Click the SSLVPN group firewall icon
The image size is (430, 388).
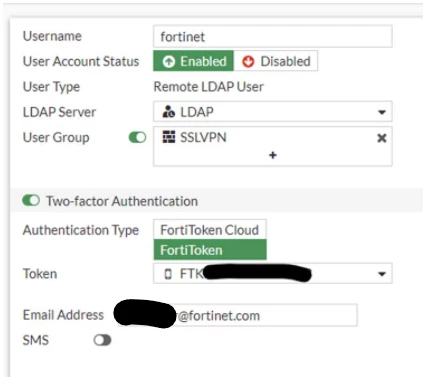coord(168,137)
